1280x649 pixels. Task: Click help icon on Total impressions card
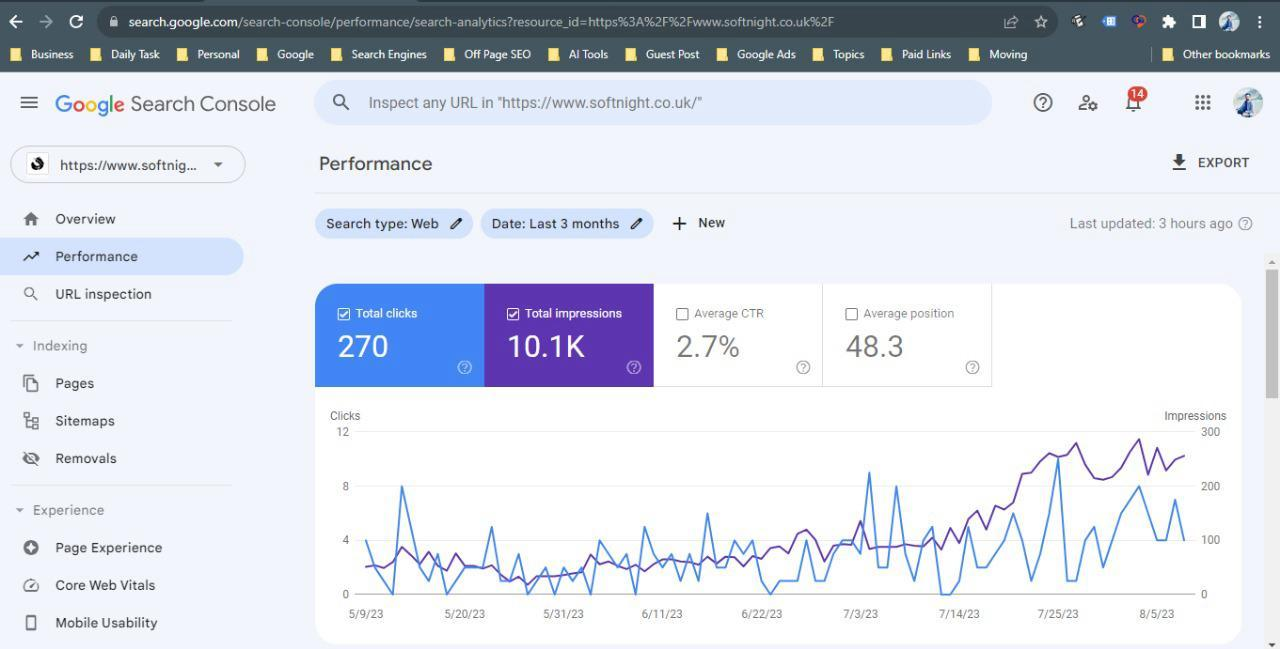click(x=634, y=367)
